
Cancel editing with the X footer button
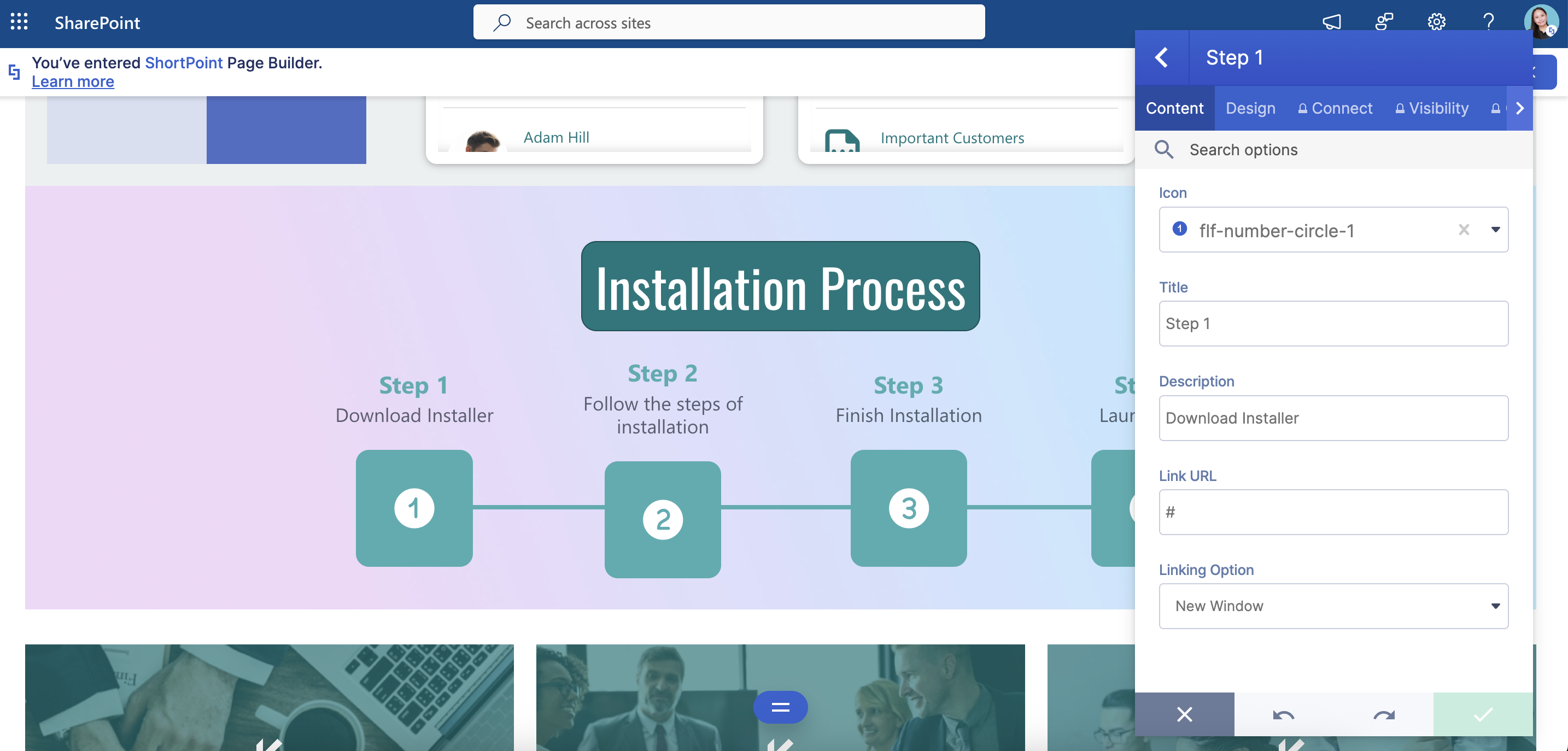pos(1184,714)
